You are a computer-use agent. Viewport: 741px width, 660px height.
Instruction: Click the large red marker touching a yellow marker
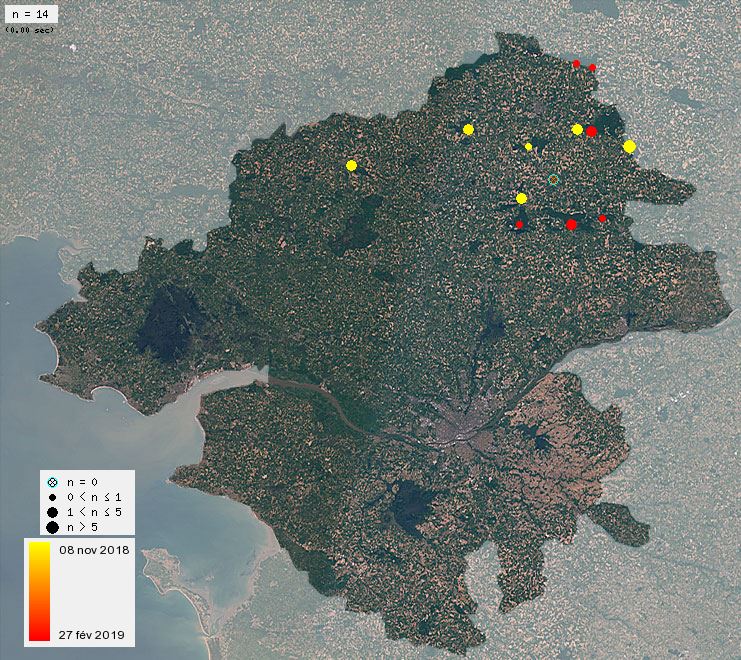click(x=592, y=131)
